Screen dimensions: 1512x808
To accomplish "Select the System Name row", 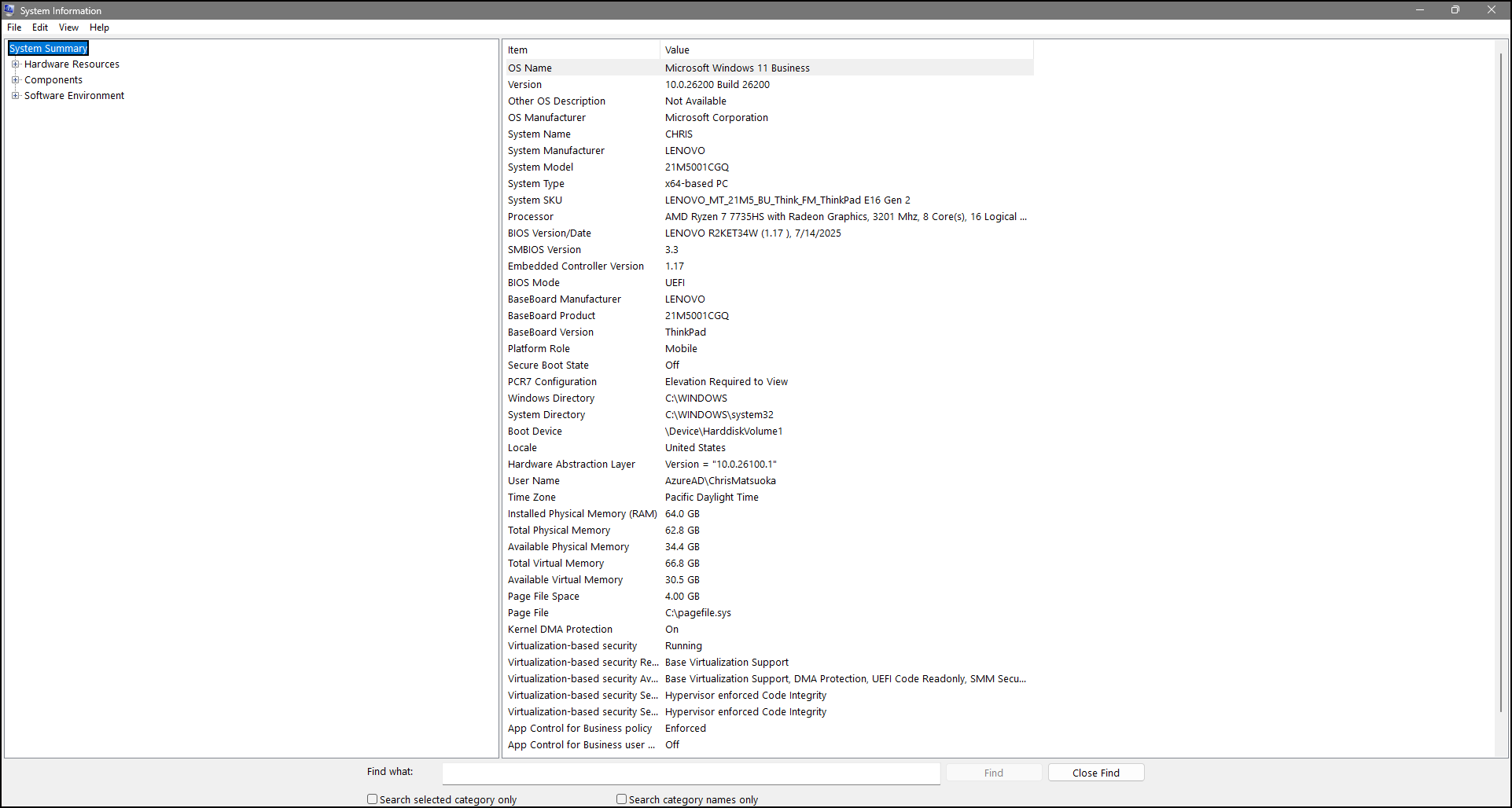I will 768,134.
